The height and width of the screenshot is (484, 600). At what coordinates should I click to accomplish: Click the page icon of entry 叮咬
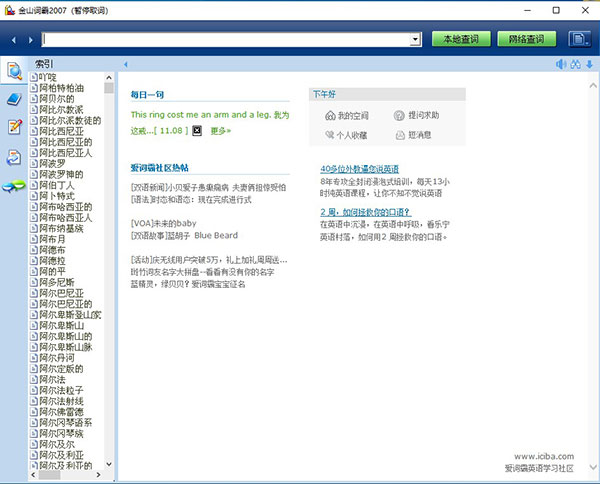click(x=34, y=77)
